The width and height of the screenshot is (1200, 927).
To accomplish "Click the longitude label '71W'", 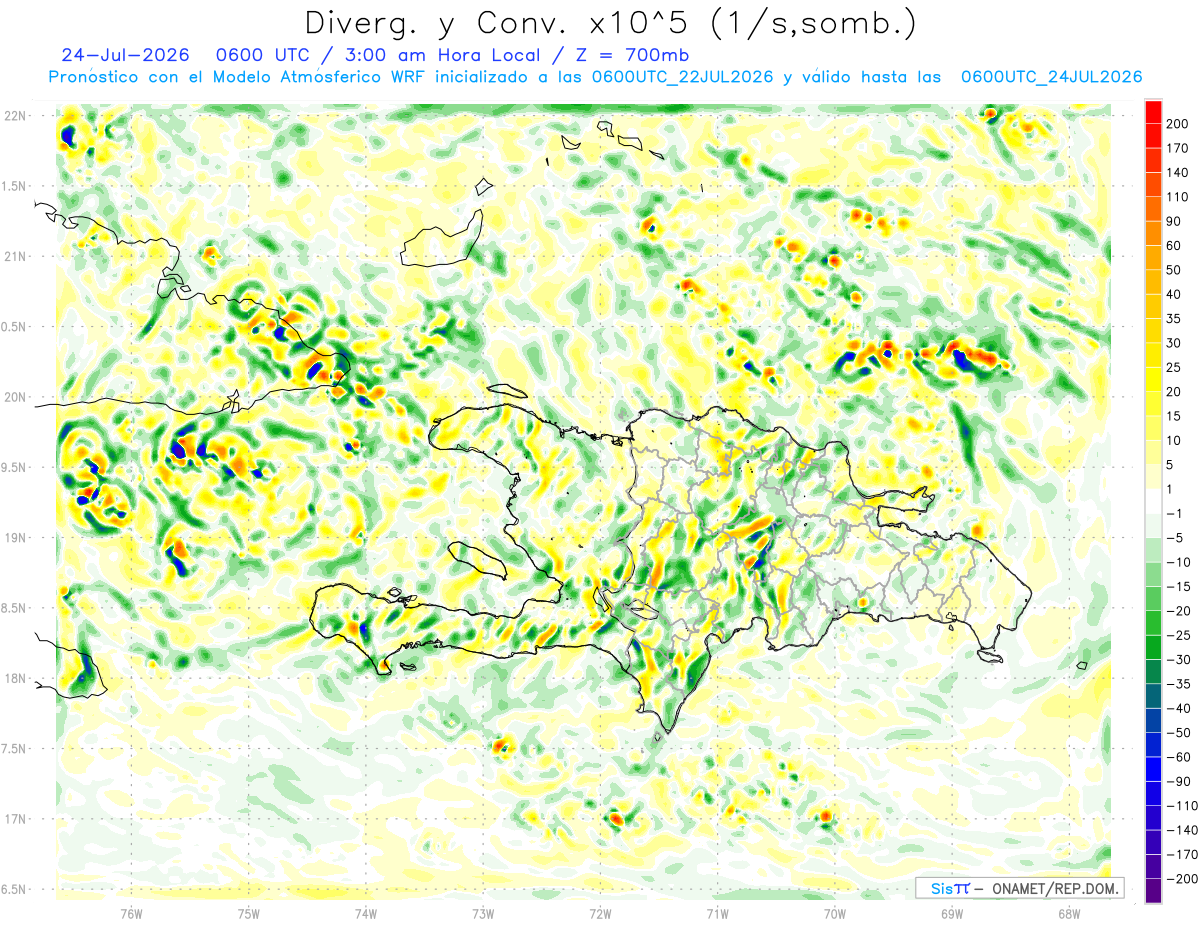I will (717, 913).
